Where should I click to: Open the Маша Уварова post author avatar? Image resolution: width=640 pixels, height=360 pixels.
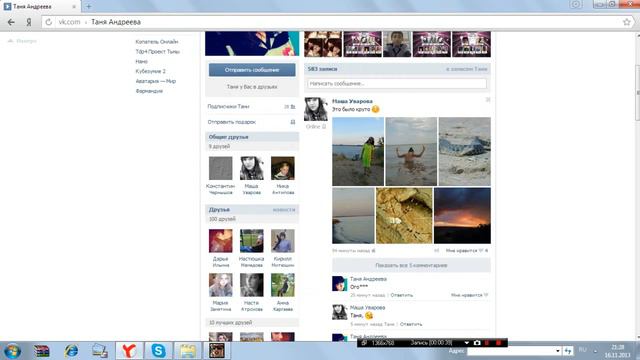316,109
